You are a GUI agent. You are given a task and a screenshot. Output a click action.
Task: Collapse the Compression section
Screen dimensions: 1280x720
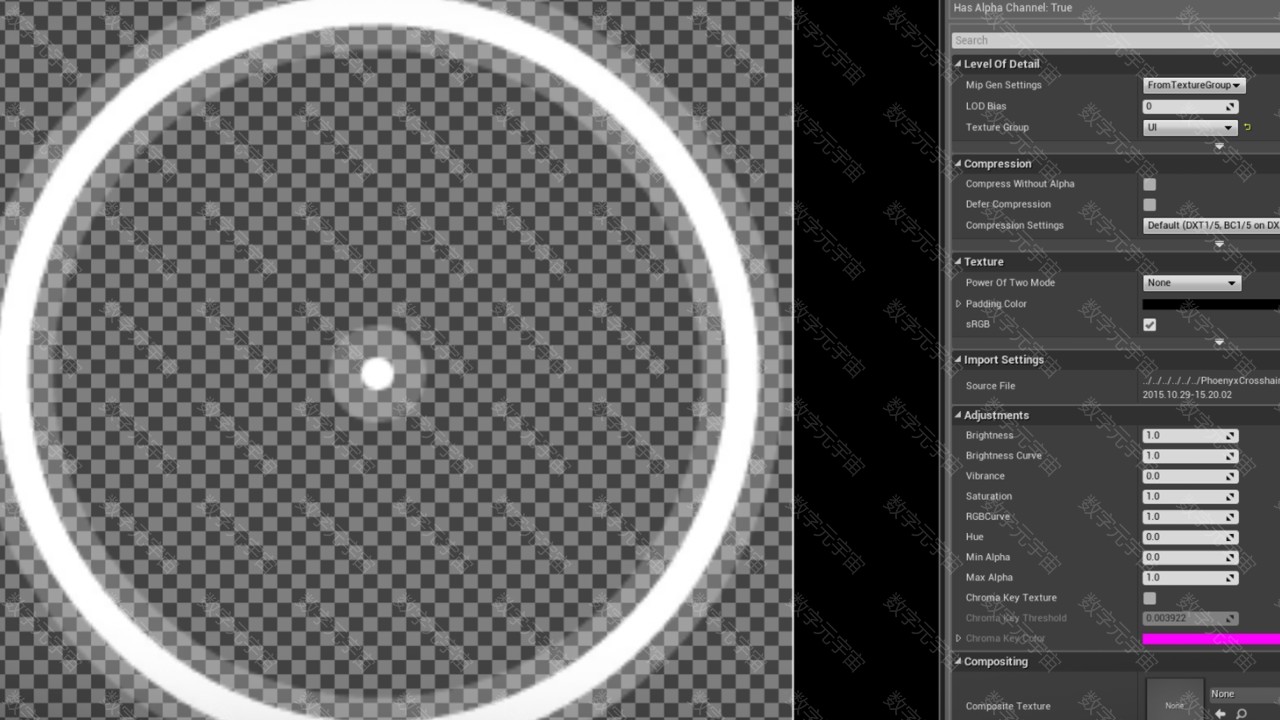(x=958, y=164)
